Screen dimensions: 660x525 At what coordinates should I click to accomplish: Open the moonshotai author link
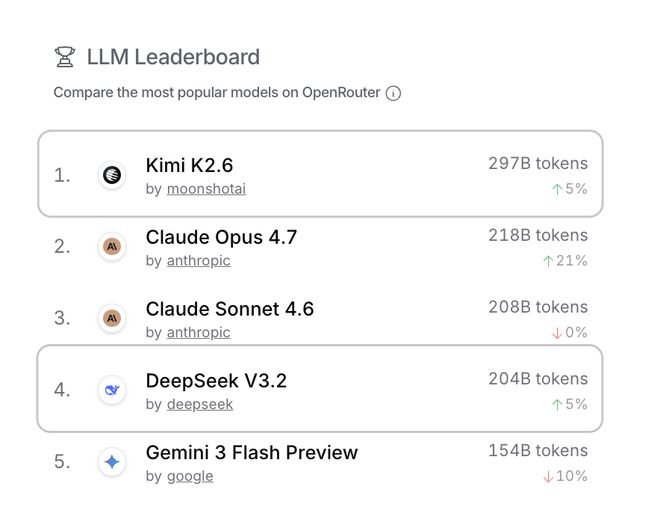pos(206,189)
